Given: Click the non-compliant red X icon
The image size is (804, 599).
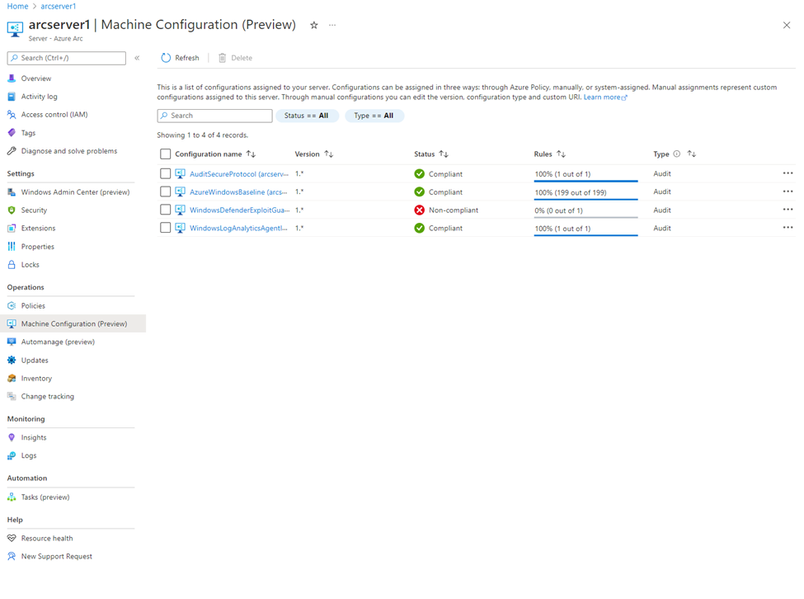Looking at the screenshot, I should click(x=419, y=210).
